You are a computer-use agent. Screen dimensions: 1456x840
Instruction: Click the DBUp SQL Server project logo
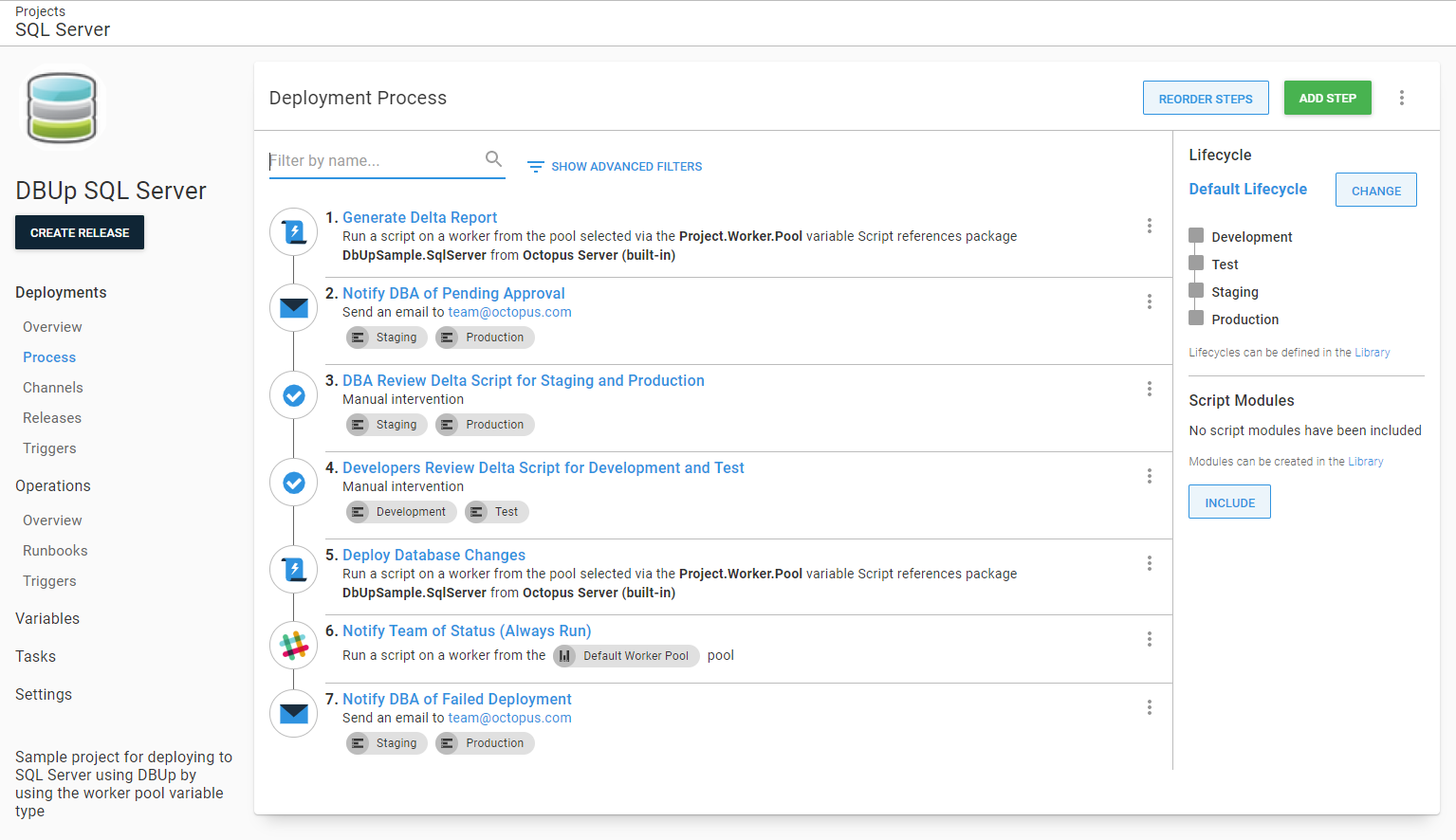coord(62,108)
